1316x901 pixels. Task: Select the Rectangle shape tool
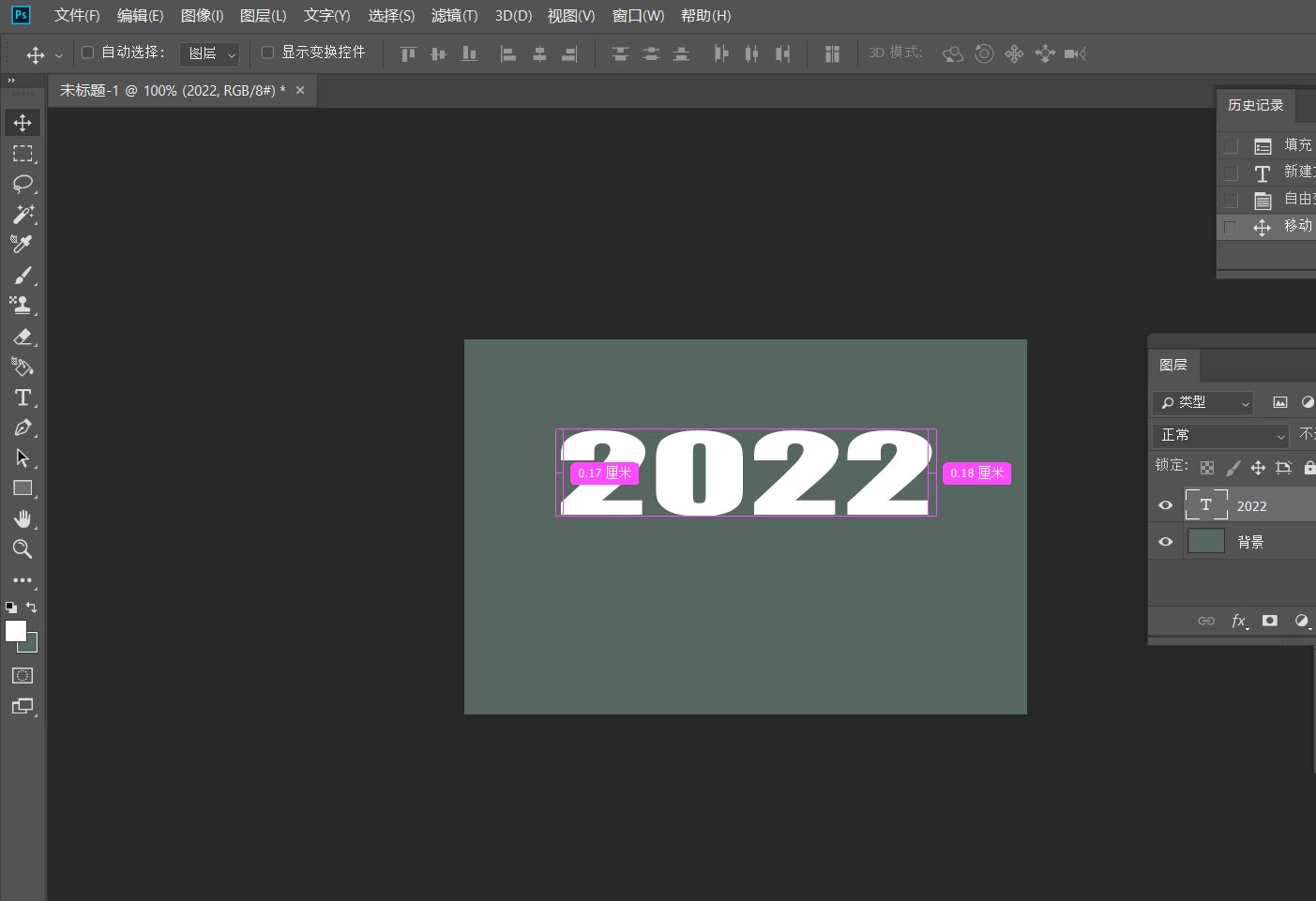pos(23,488)
